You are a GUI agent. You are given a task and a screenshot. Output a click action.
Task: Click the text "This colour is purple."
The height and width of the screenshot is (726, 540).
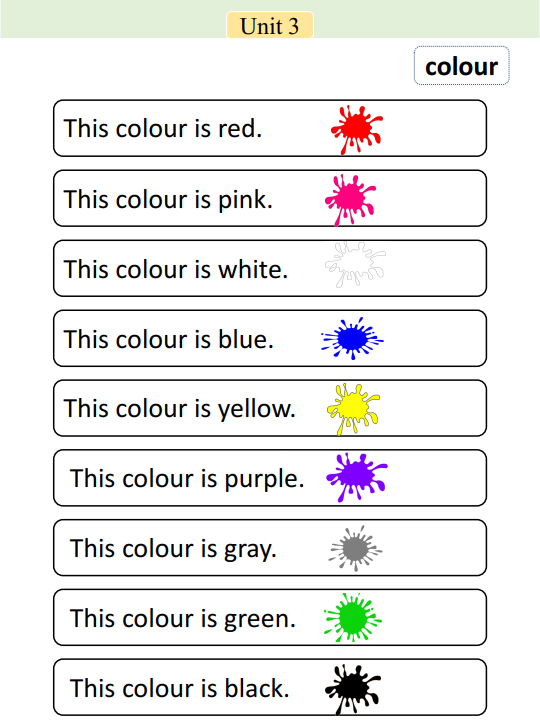(x=187, y=479)
